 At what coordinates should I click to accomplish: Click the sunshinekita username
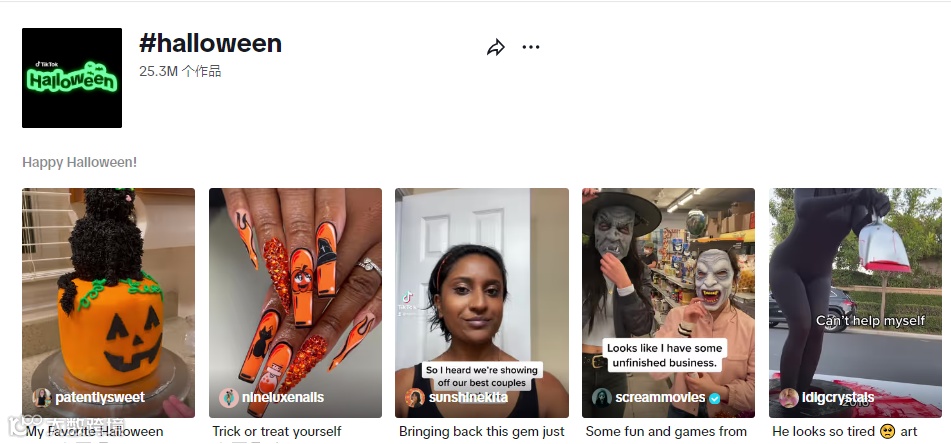(x=468, y=398)
